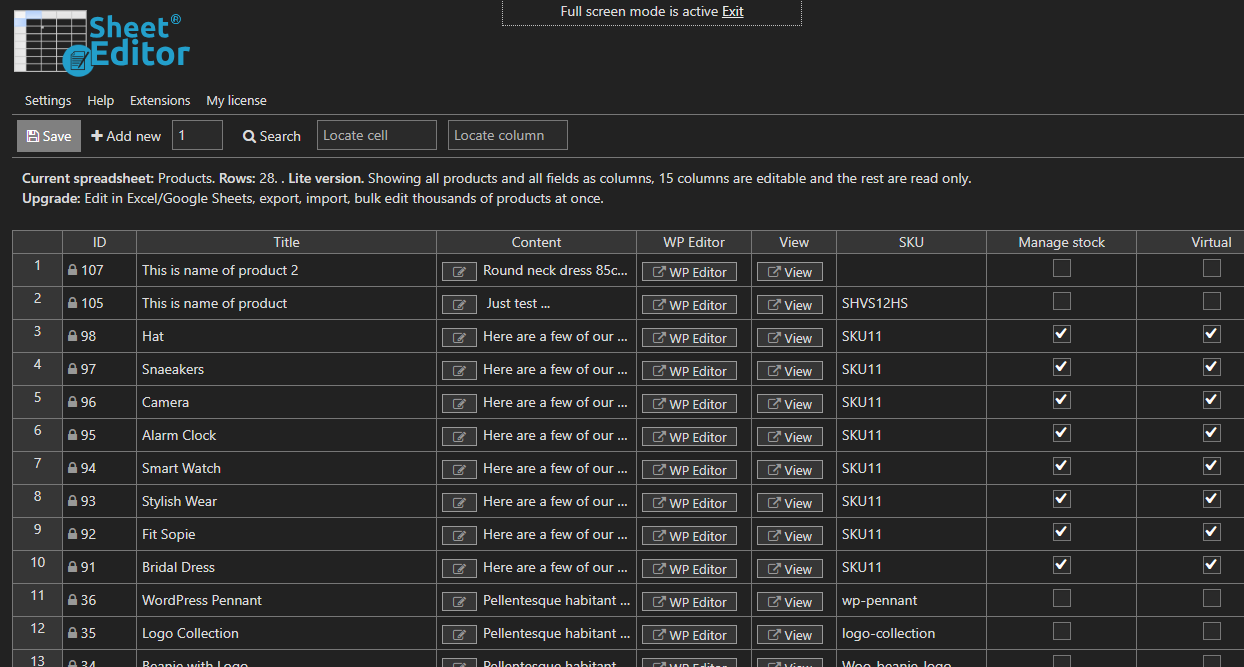Click the Title column header

(286, 242)
